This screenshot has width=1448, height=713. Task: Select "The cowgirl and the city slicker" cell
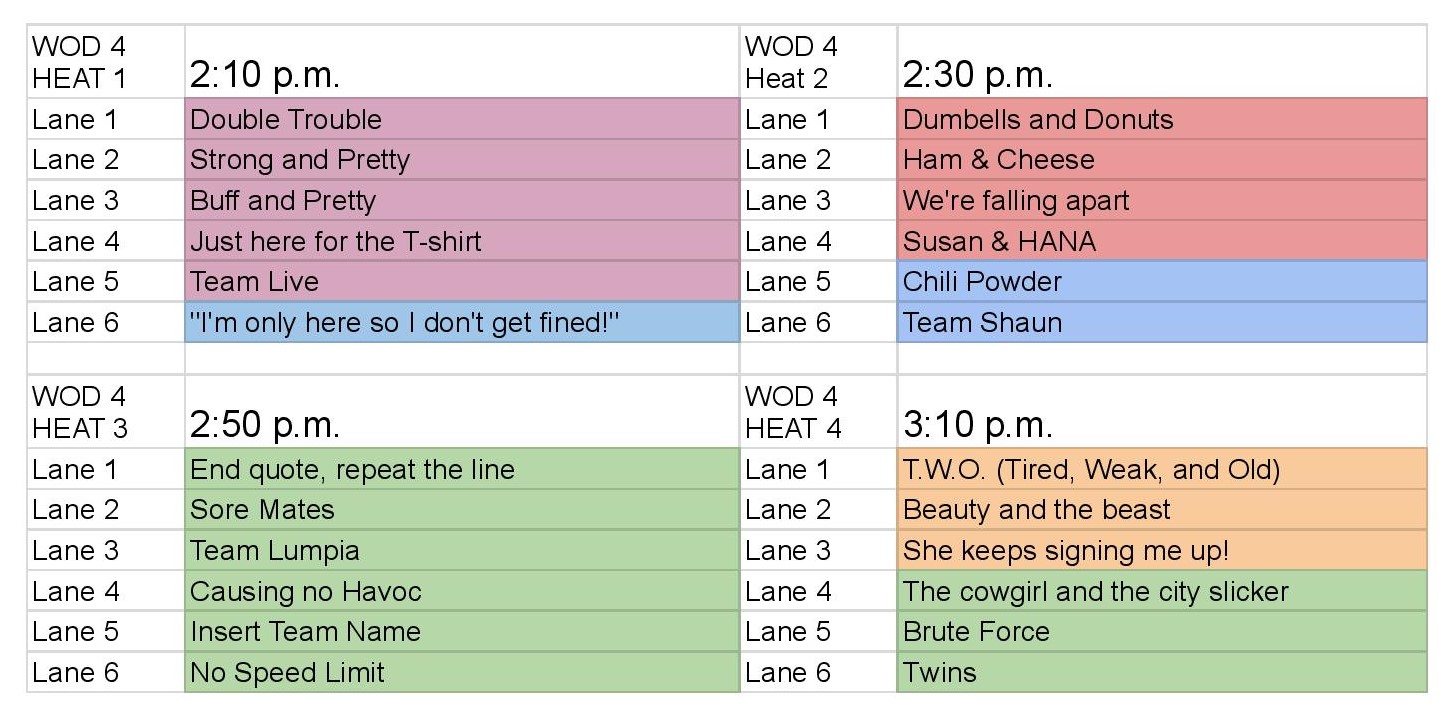(1161, 591)
